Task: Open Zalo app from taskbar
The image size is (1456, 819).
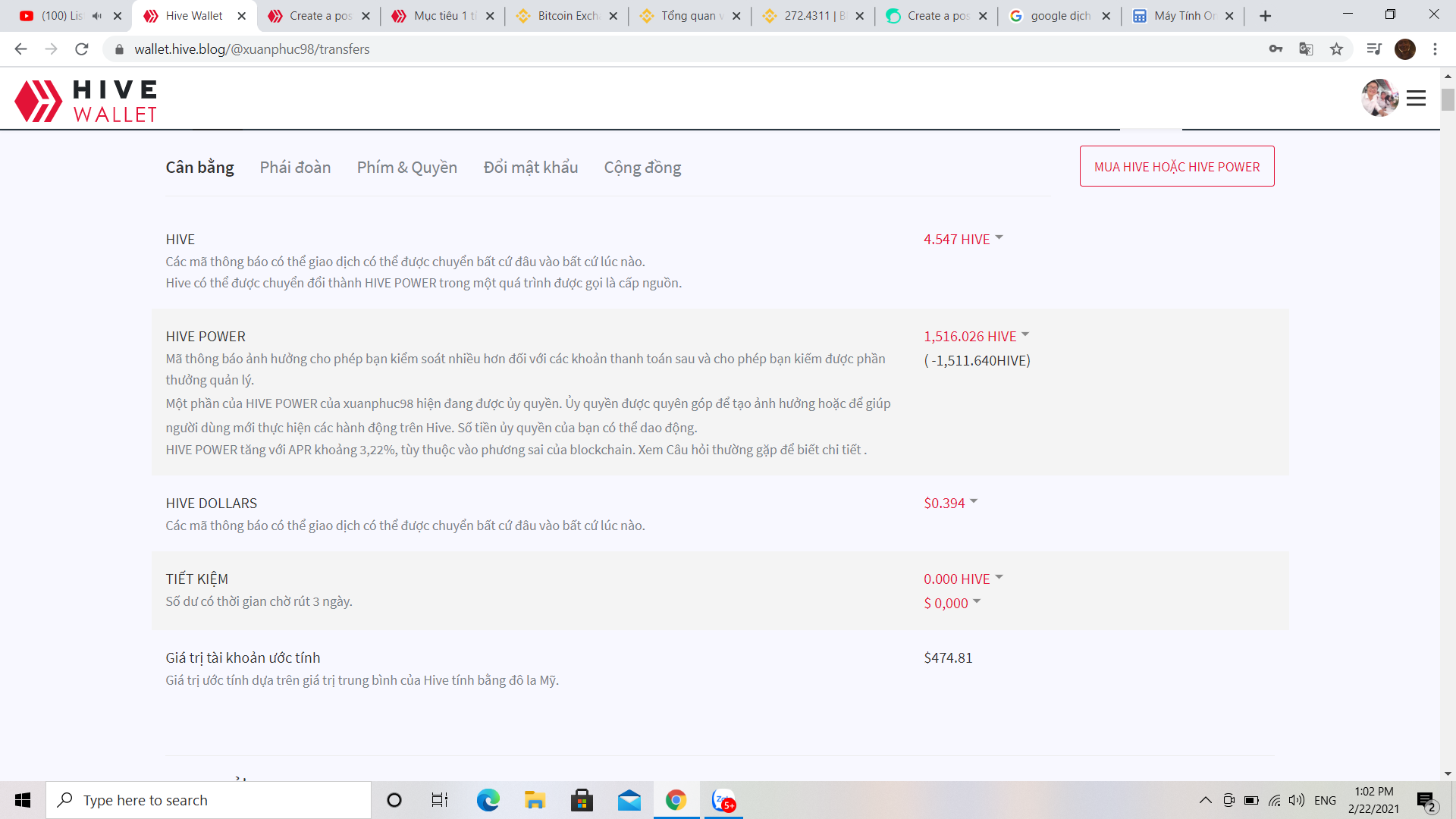Action: tap(723, 800)
